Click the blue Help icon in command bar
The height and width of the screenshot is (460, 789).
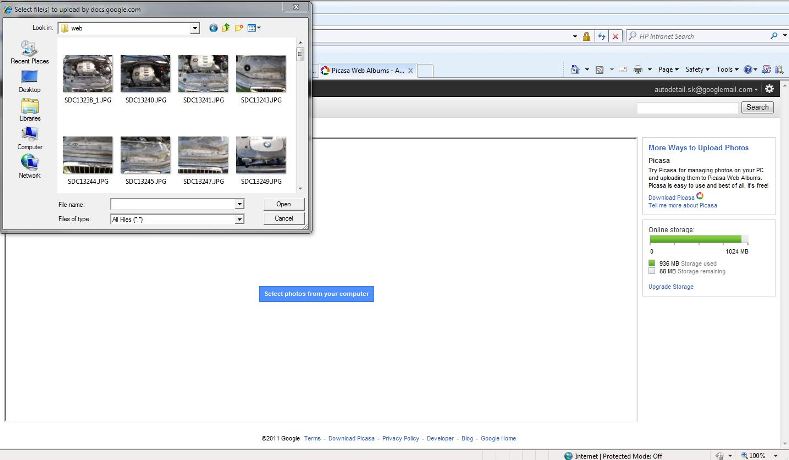click(x=748, y=69)
